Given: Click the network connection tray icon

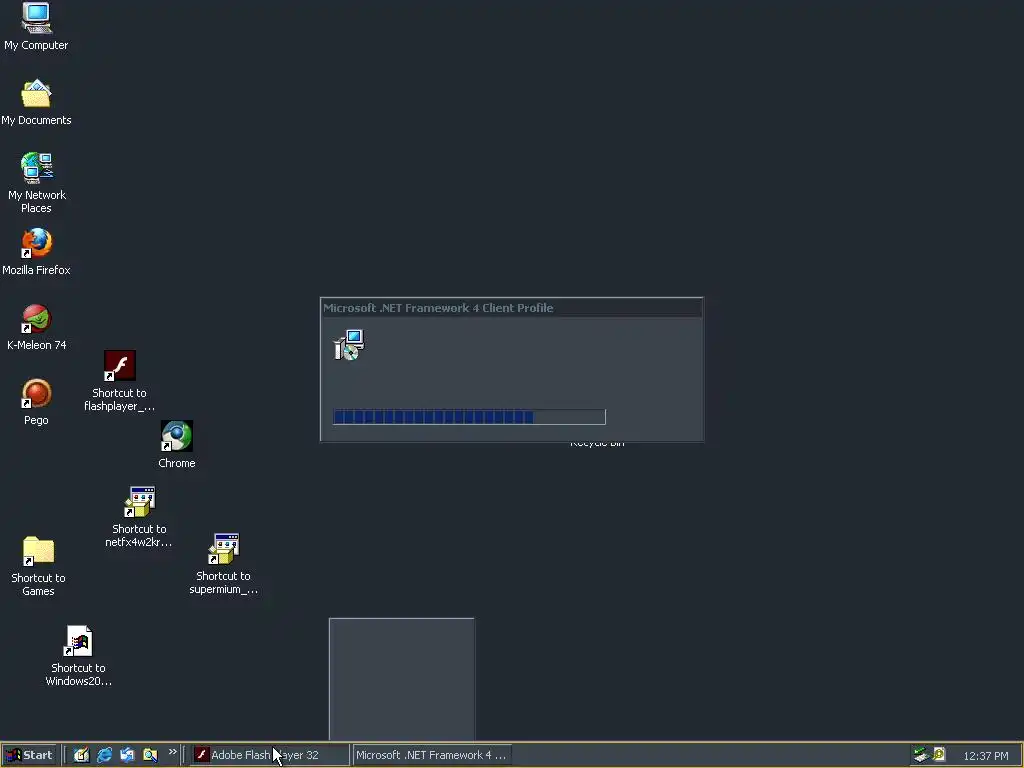Looking at the screenshot, I should (x=921, y=755).
